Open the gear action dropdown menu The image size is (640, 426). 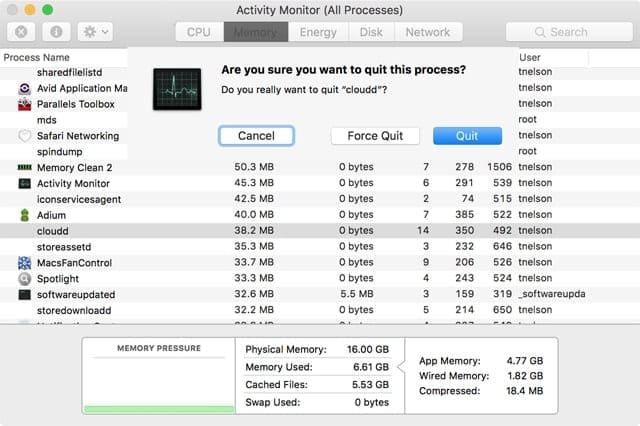(96, 32)
